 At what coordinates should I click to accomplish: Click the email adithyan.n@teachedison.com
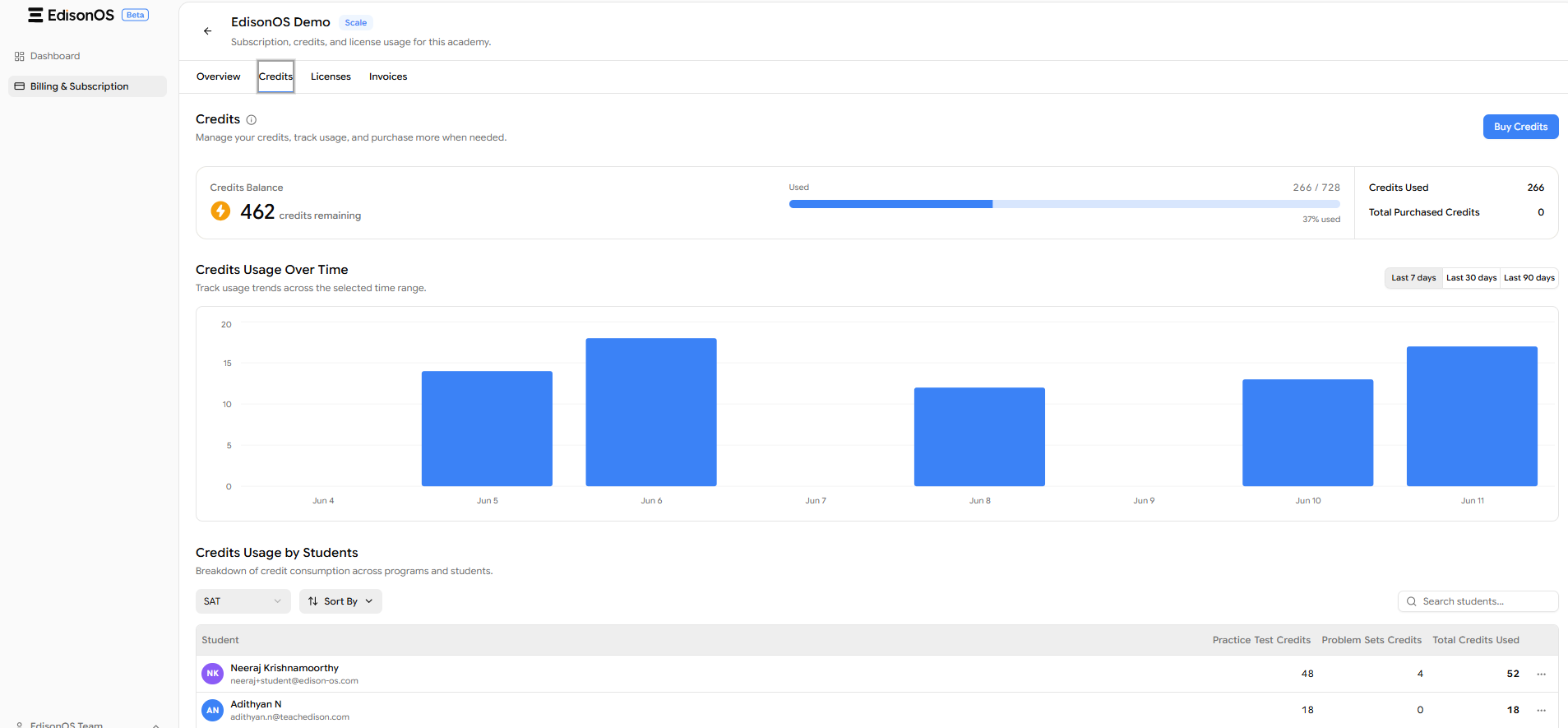click(x=290, y=717)
